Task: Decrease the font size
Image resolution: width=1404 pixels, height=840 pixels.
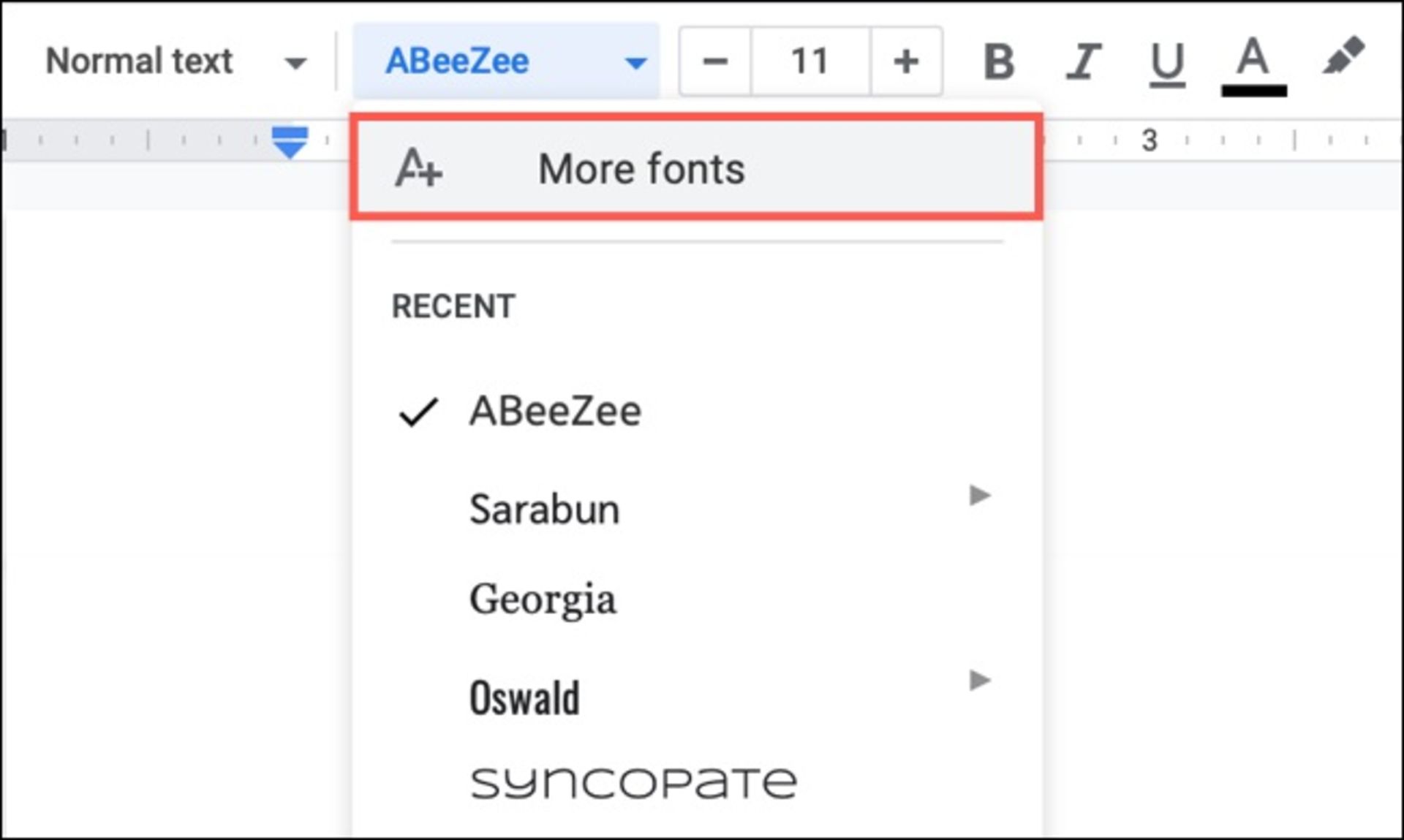Action: click(714, 61)
